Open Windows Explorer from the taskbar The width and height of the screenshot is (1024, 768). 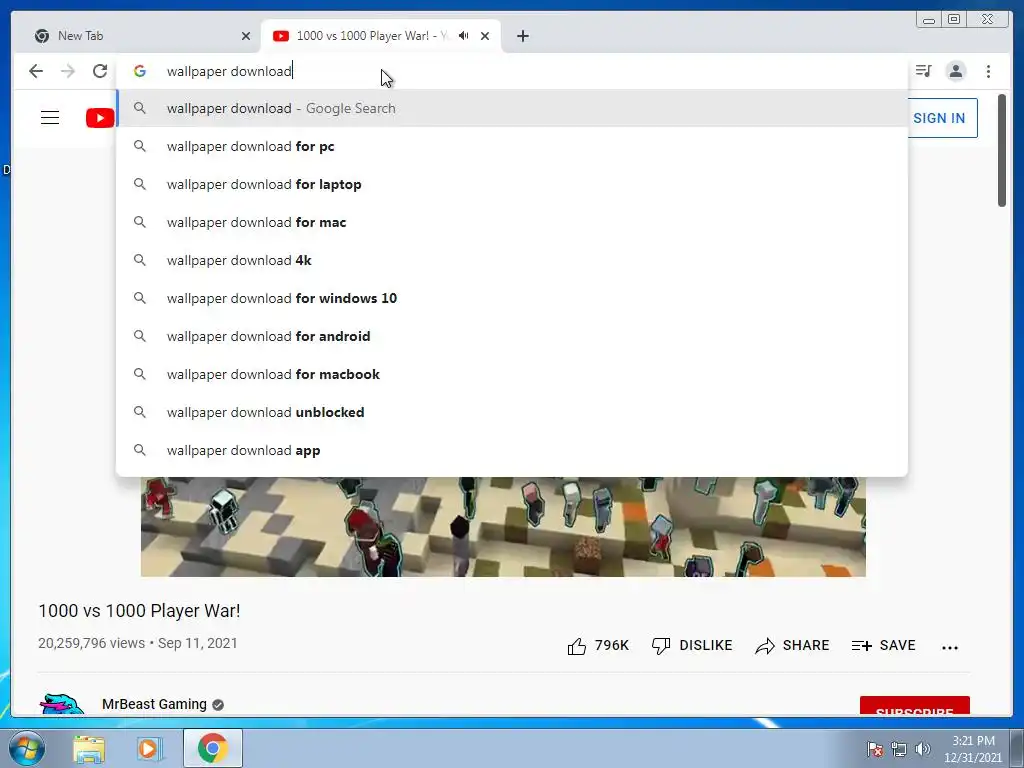tap(89, 748)
